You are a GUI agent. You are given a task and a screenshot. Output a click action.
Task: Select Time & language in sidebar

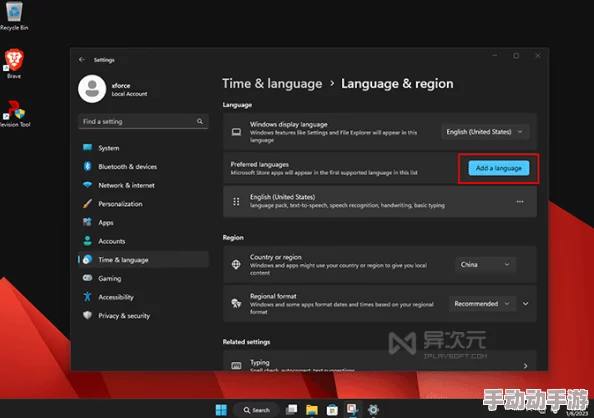point(143,260)
